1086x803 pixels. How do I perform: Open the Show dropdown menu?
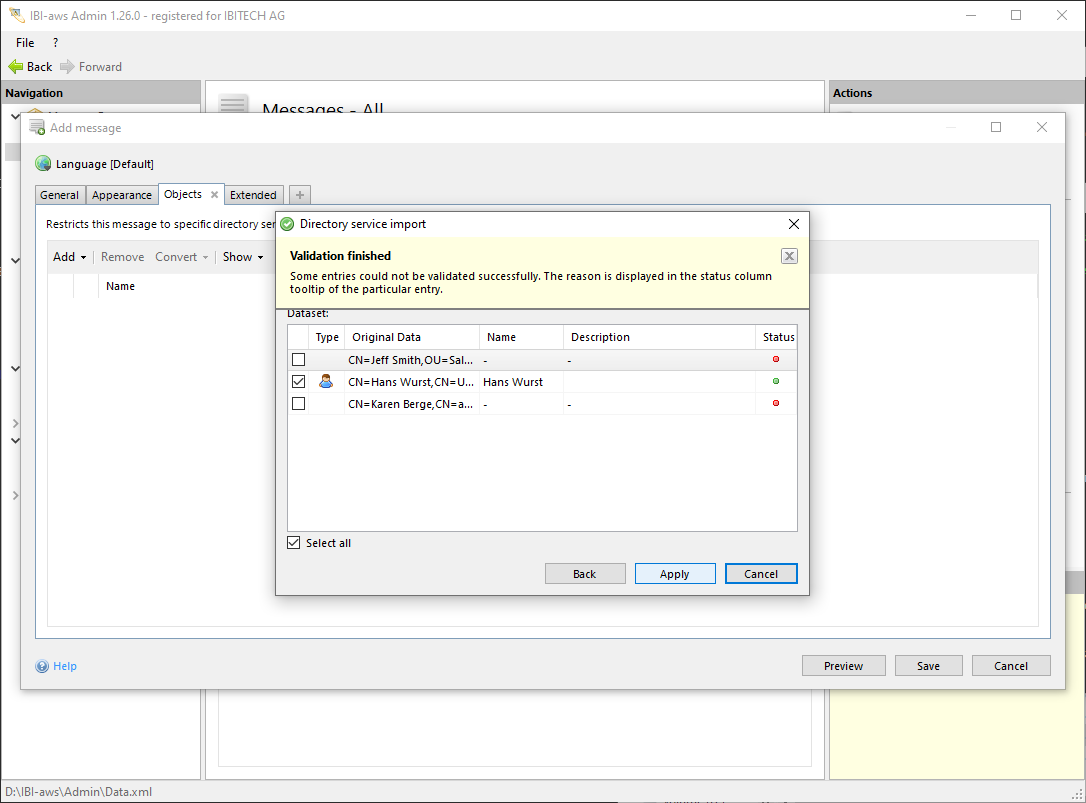click(x=243, y=257)
